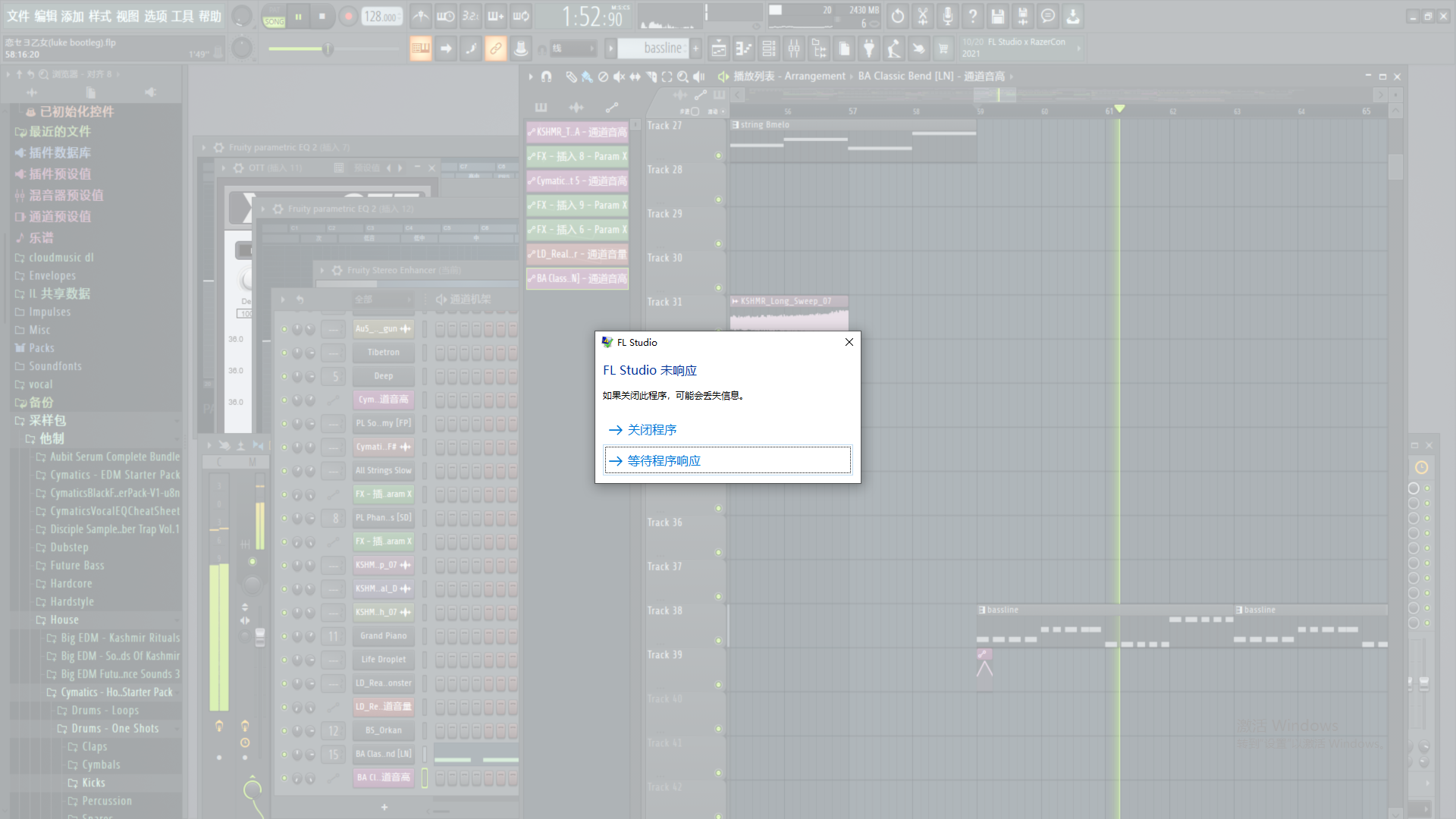The width and height of the screenshot is (1456, 819).
Task: Open the 帮助 menu
Action: [210, 16]
